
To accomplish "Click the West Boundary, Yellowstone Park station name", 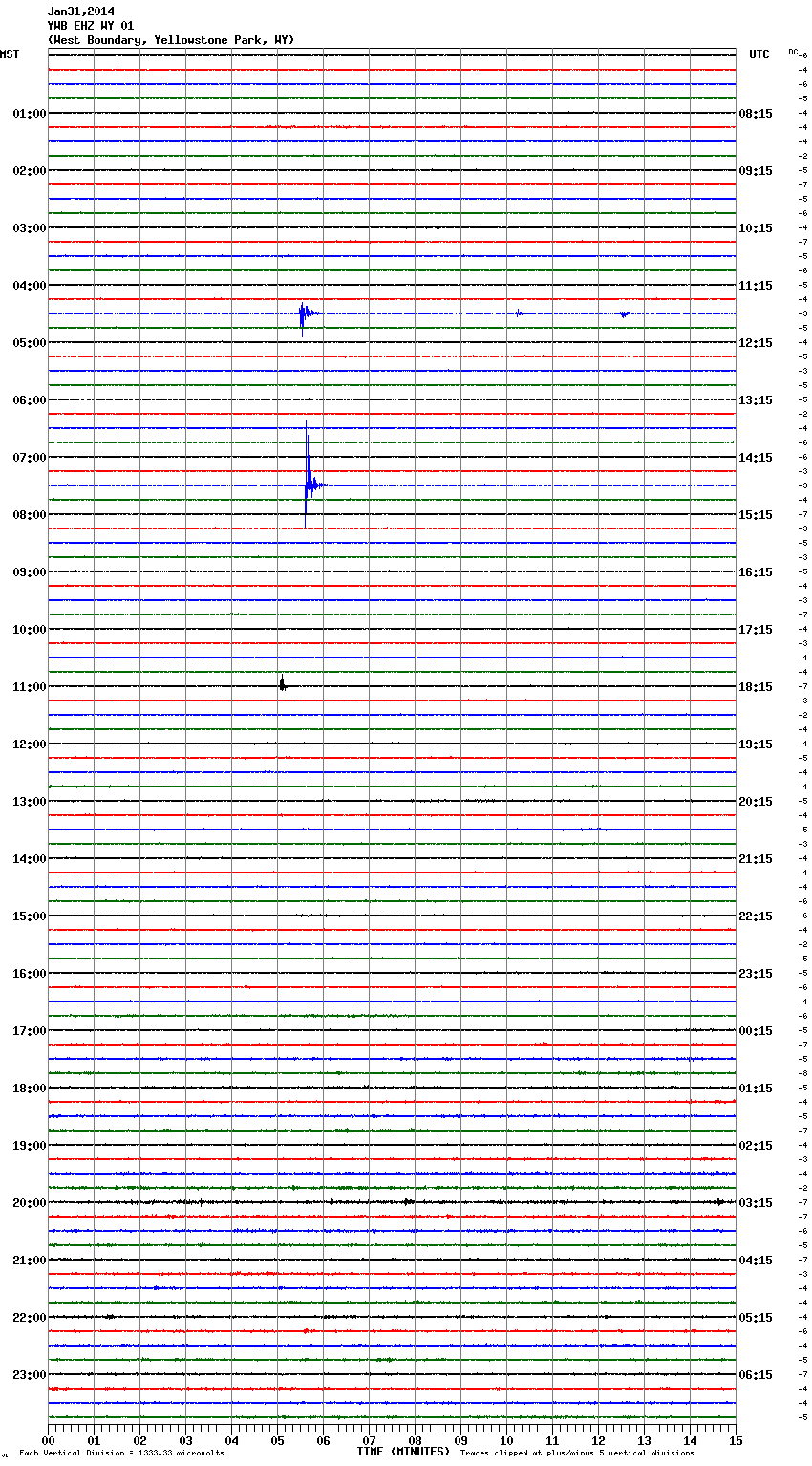I will pyautogui.click(x=171, y=40).
